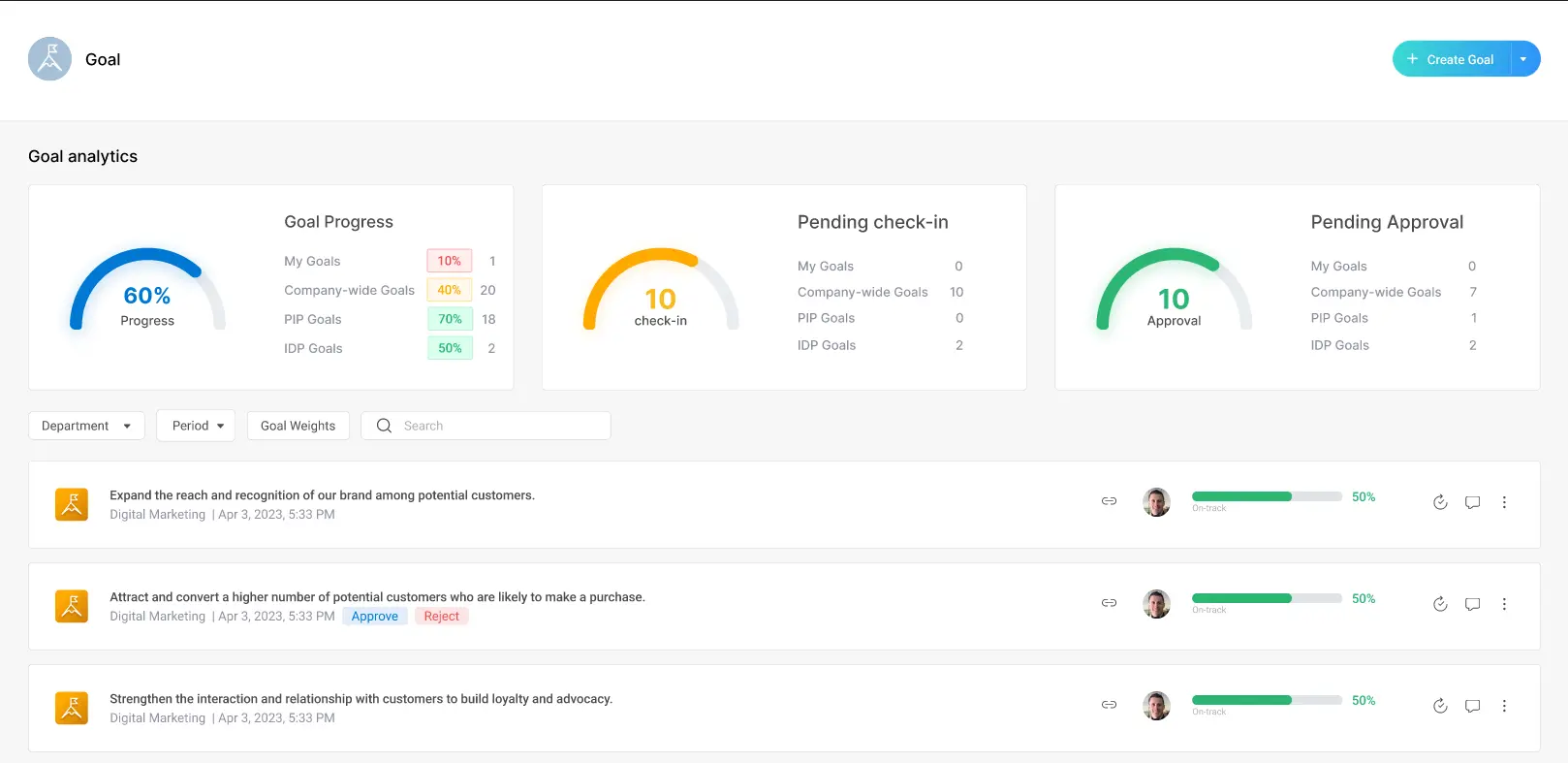Click the refresh check-in icon on 'Attract and convert' goal

1440,604
